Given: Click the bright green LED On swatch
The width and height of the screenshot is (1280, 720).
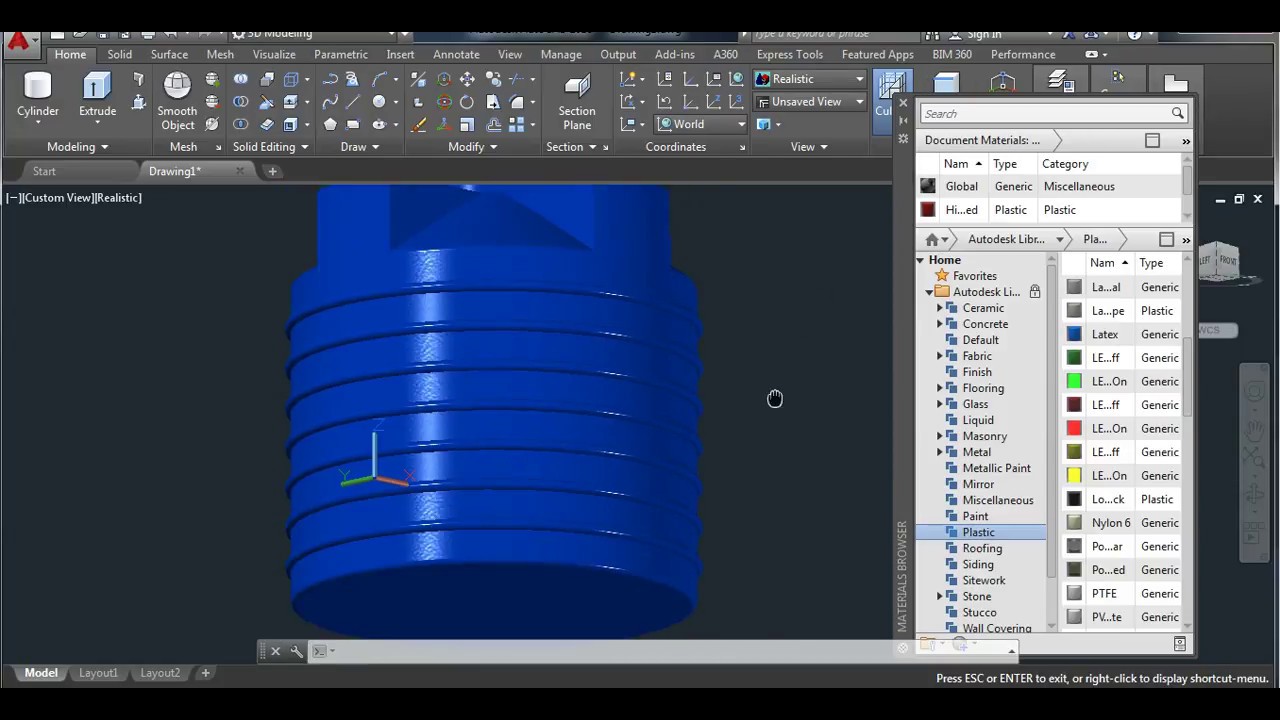Looking at the screenshot, I should tap(1074, 381).
